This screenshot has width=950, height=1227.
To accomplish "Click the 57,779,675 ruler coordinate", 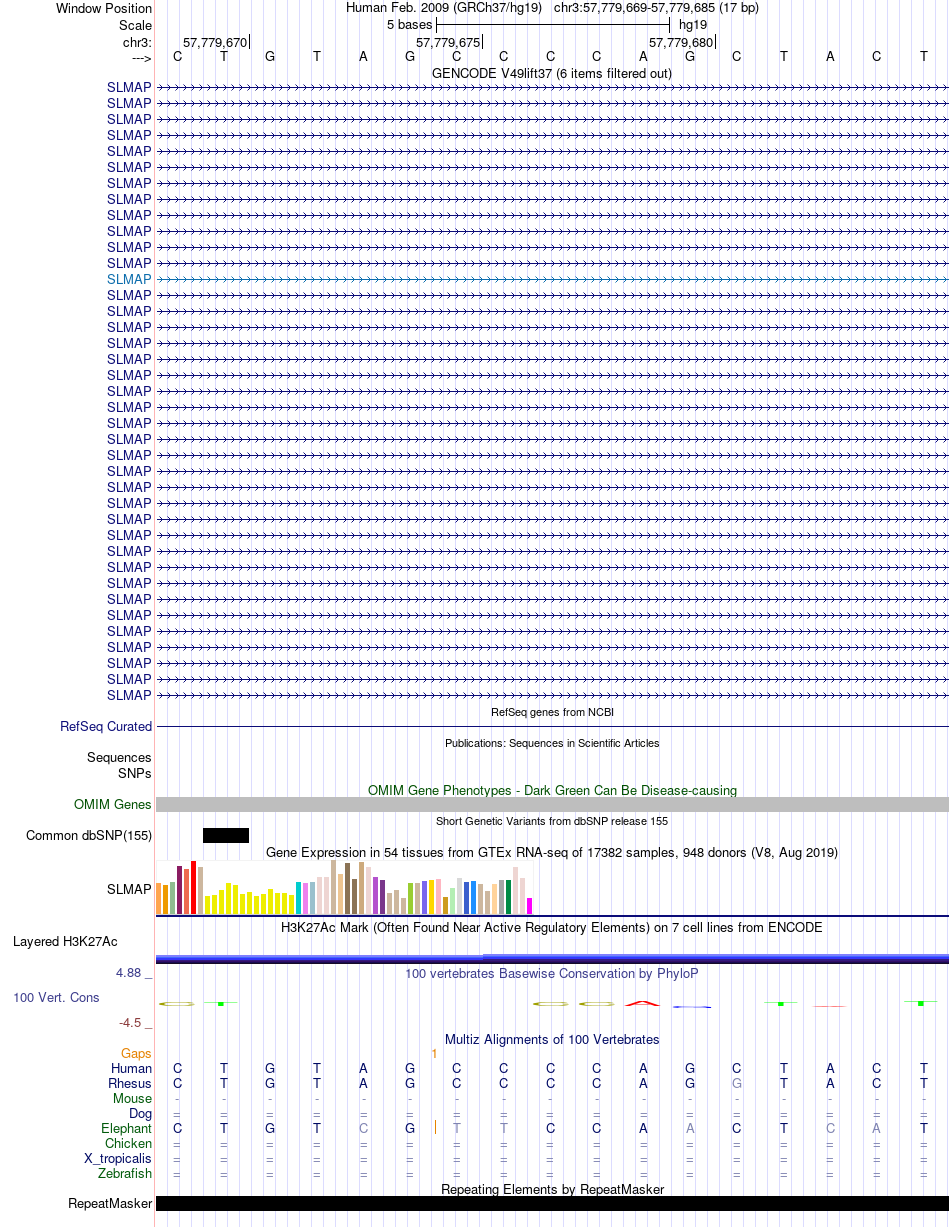I will [x=448, y=42].
